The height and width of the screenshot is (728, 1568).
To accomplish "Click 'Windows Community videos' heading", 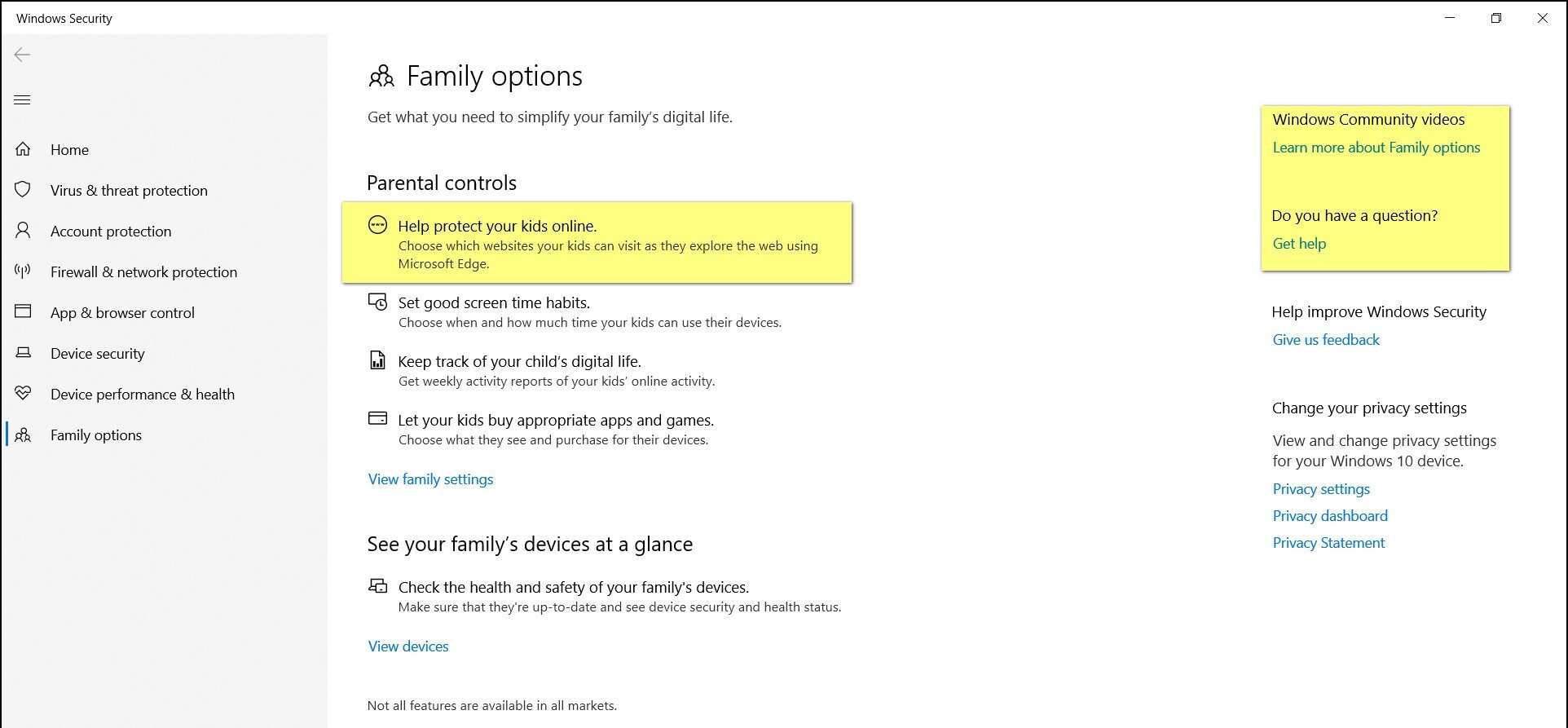I will click(1368, 120).
